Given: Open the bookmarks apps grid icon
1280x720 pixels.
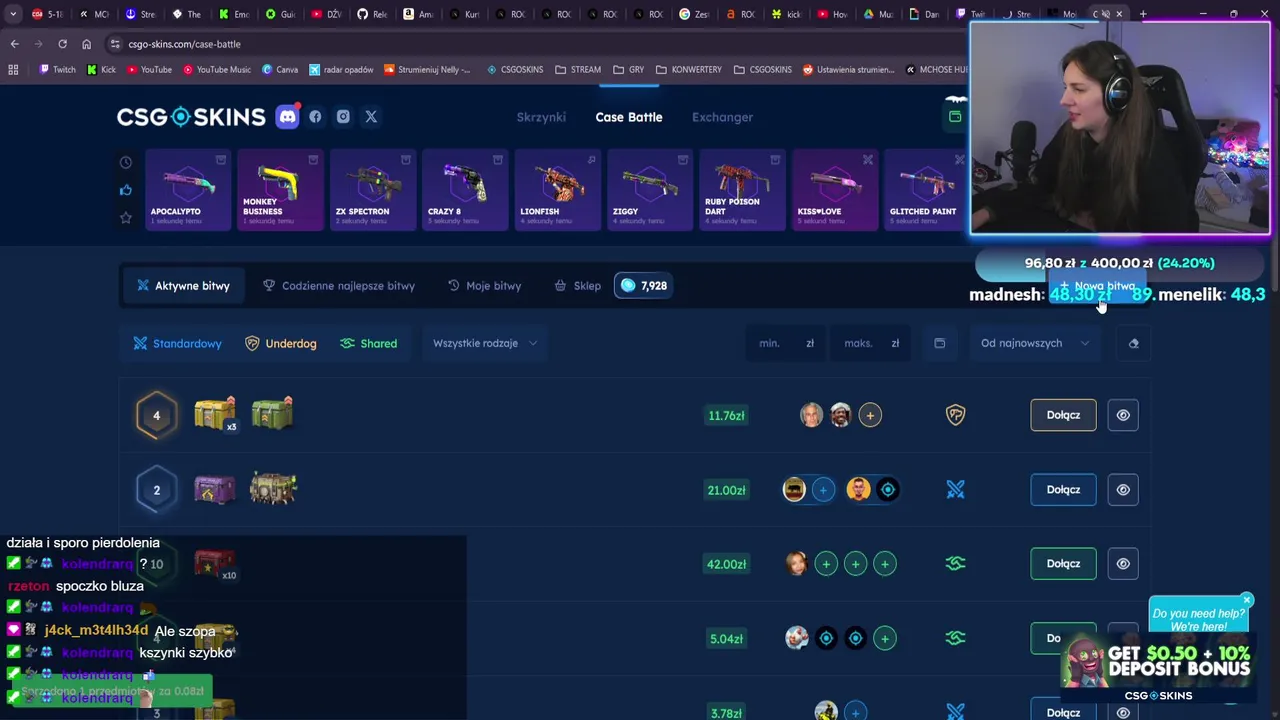Looking at the screenshot, I should pyautogui.click(x=13, y=70).
